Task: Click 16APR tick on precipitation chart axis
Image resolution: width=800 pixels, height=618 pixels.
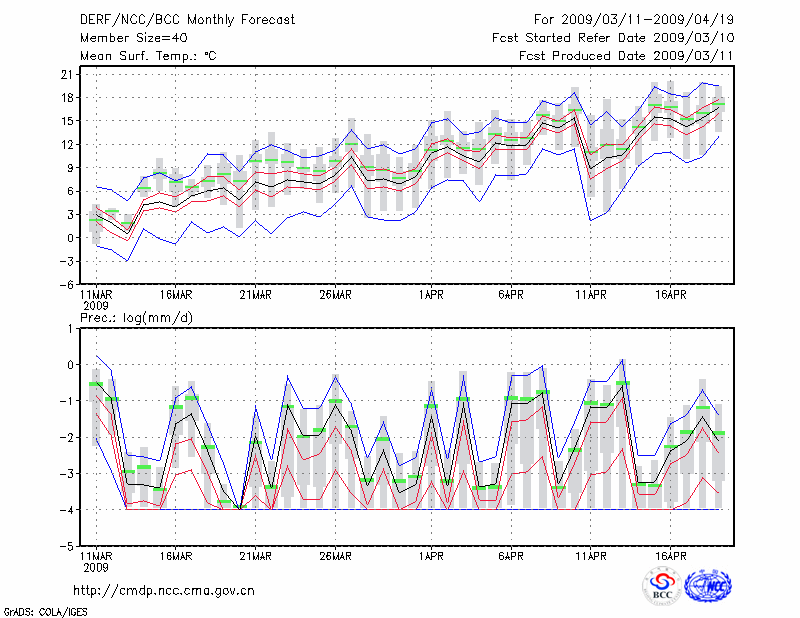Action: (670, 556)
